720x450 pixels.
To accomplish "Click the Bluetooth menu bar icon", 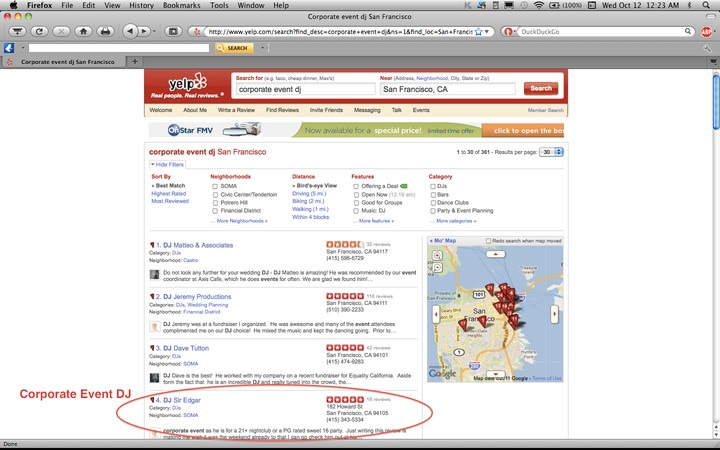I will pyautogui.click(x=689, y=6).
